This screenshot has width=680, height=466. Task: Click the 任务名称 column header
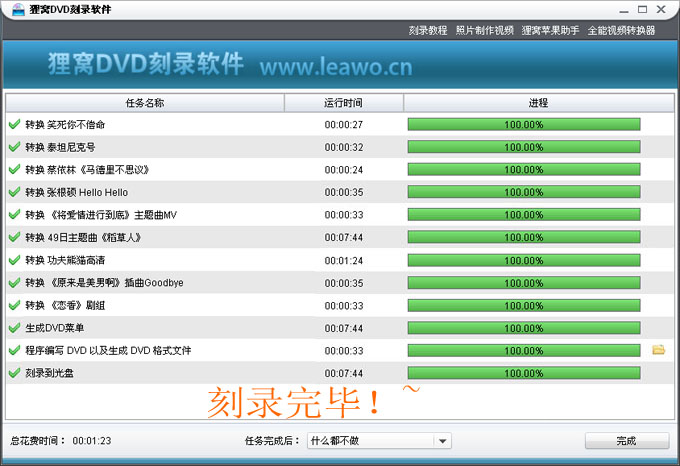click(145, 103)
